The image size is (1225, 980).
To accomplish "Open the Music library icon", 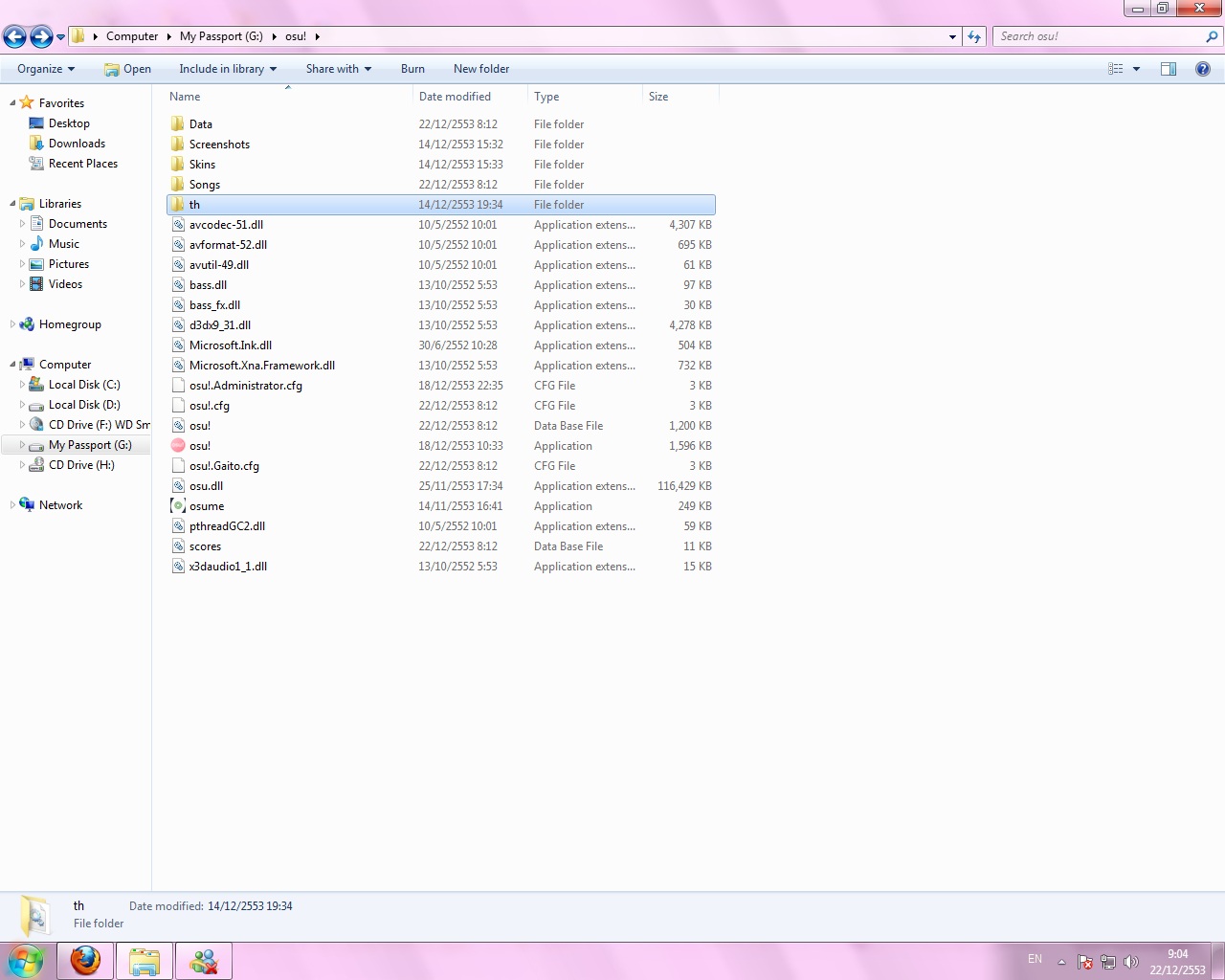I will (x=36, y=244).
